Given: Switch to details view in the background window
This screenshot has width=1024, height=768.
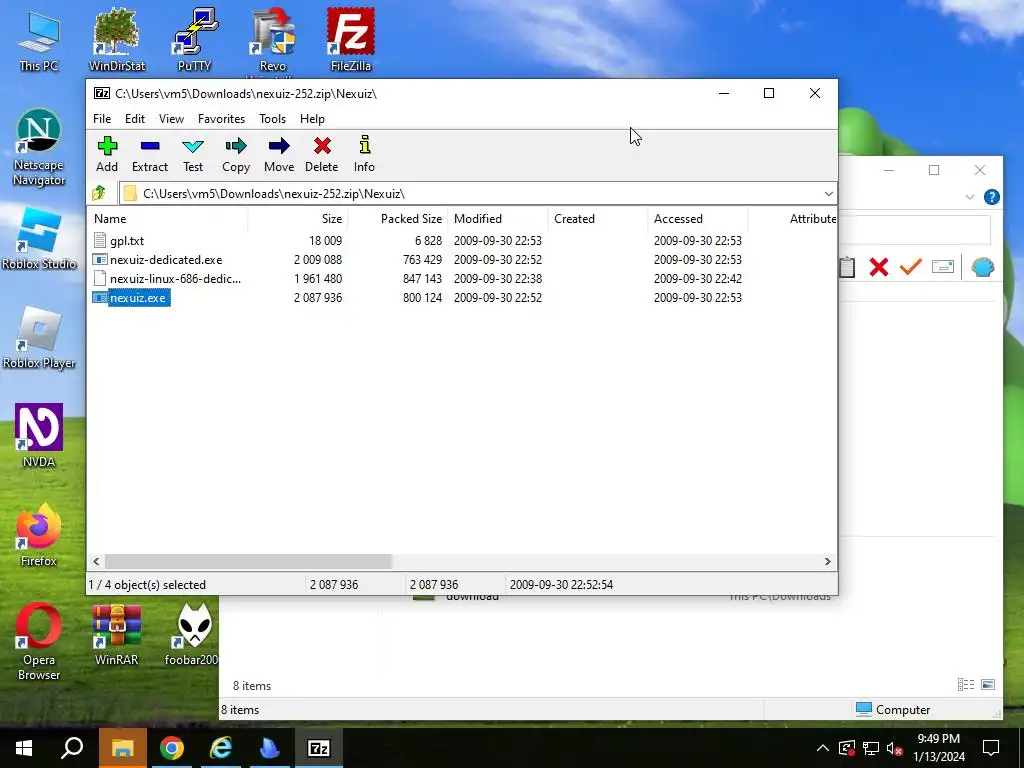Looking at the screenshot, I should pyautogui.click(x=966, y=684).
